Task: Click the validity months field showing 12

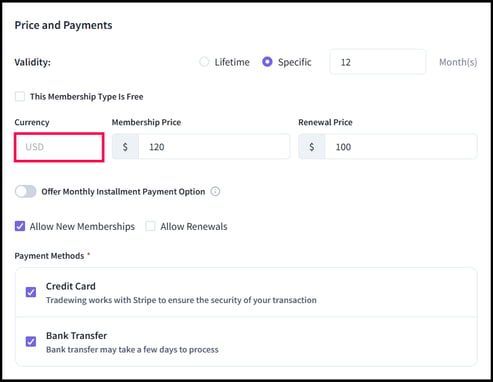Action: (x=378, y=62)
